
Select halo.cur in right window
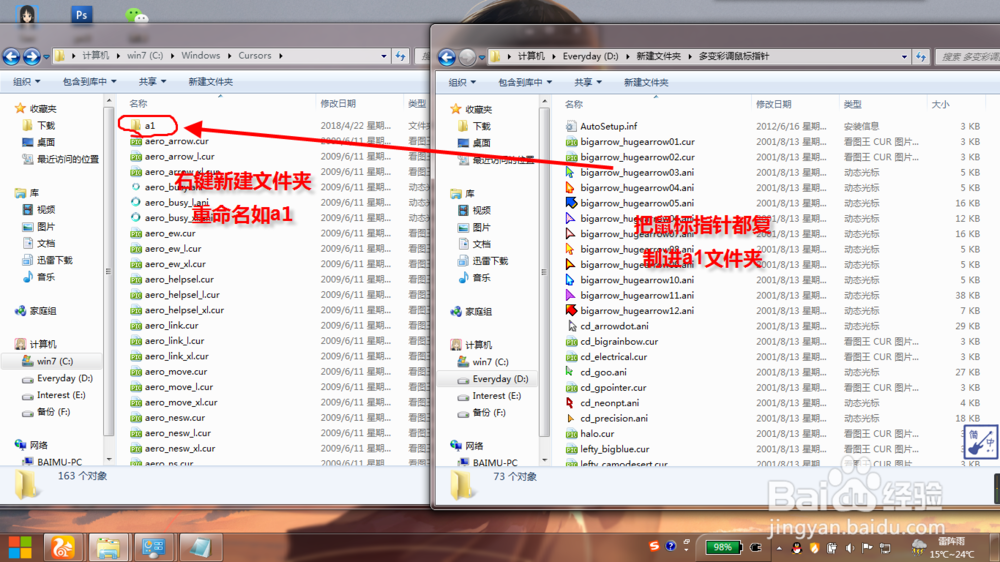point(597,434)
